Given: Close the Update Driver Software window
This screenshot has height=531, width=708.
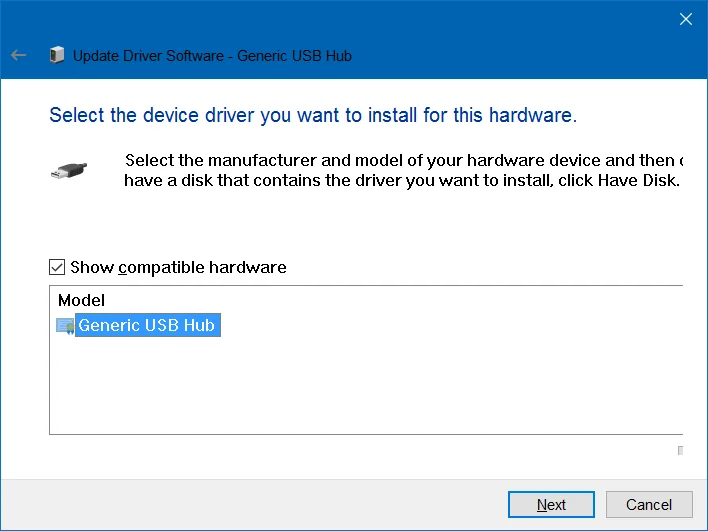Looking at the screenshot, I should pos(686,19).
